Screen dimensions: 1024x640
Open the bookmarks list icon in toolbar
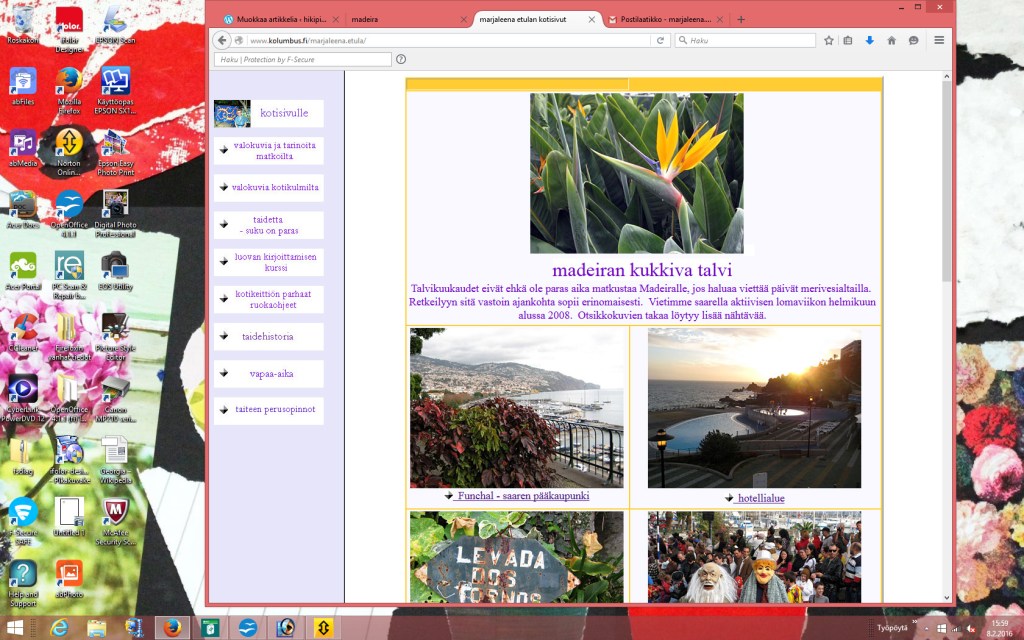pos(848,40)
